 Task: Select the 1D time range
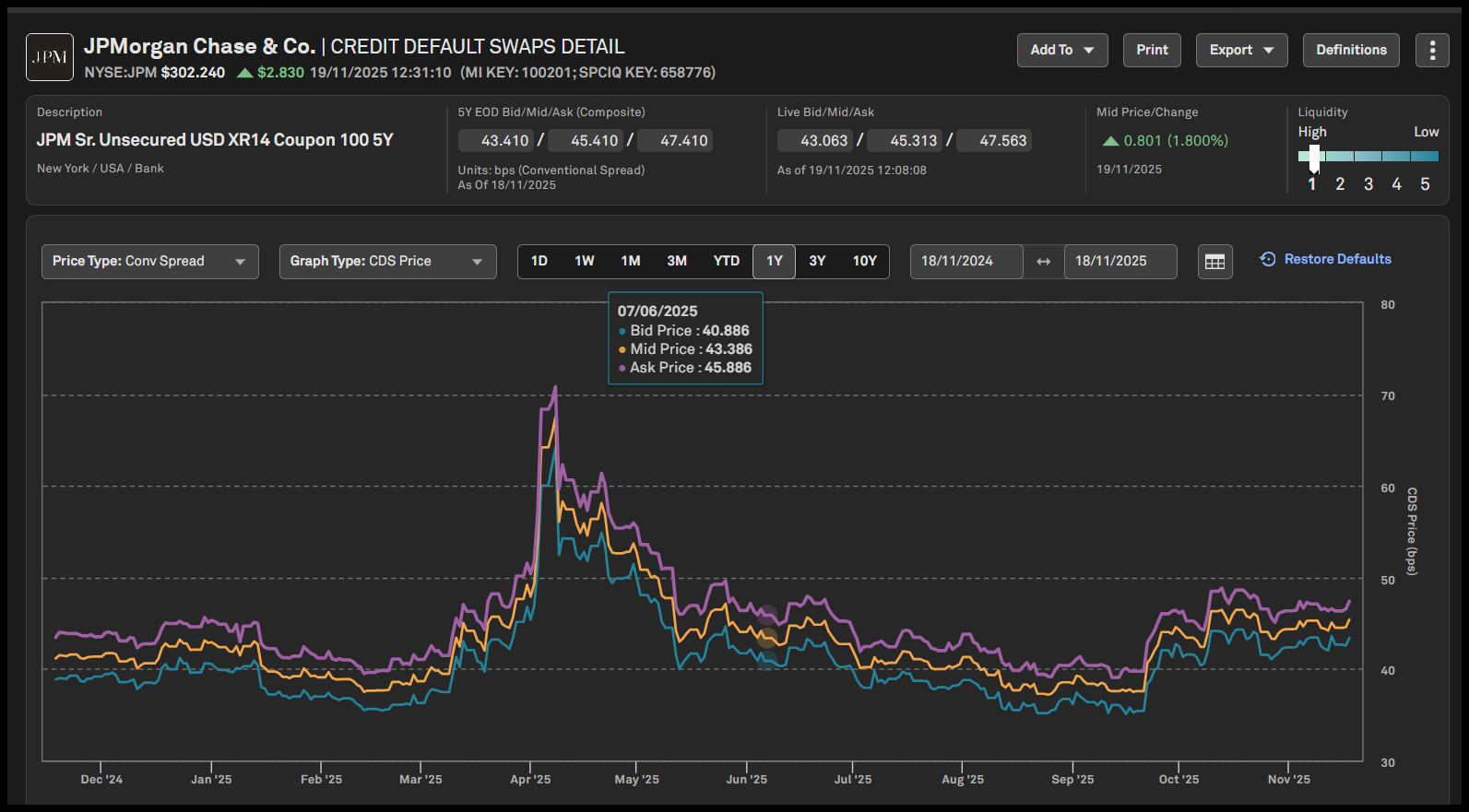click(539, 262)
